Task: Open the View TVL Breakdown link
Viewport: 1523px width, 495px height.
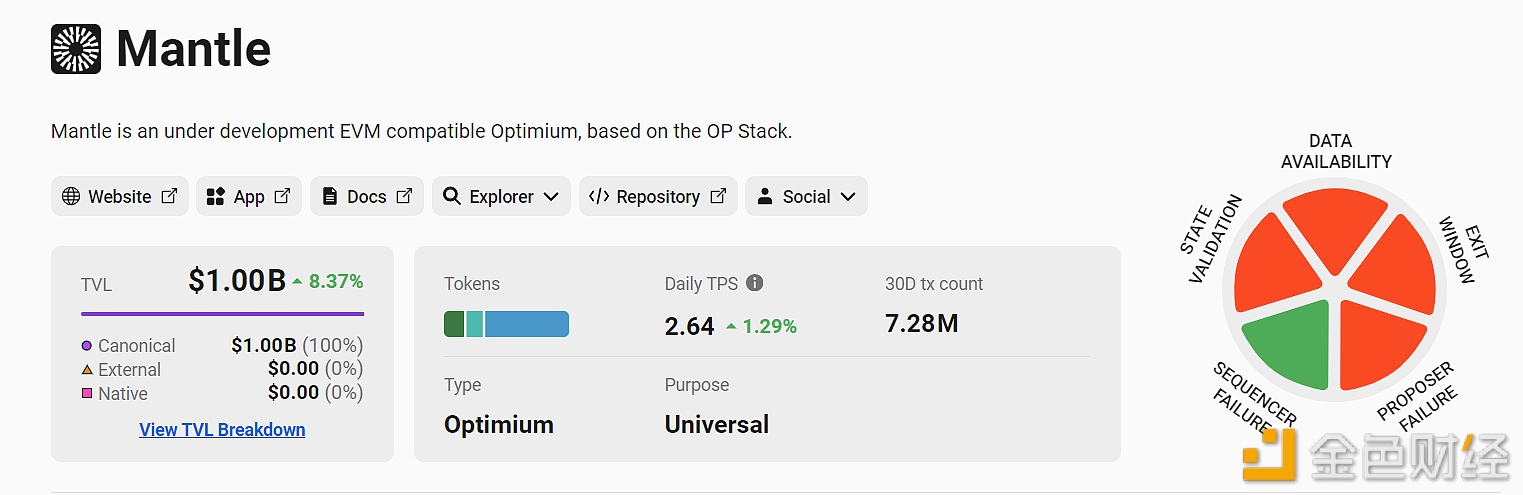Action: point(222,430)
